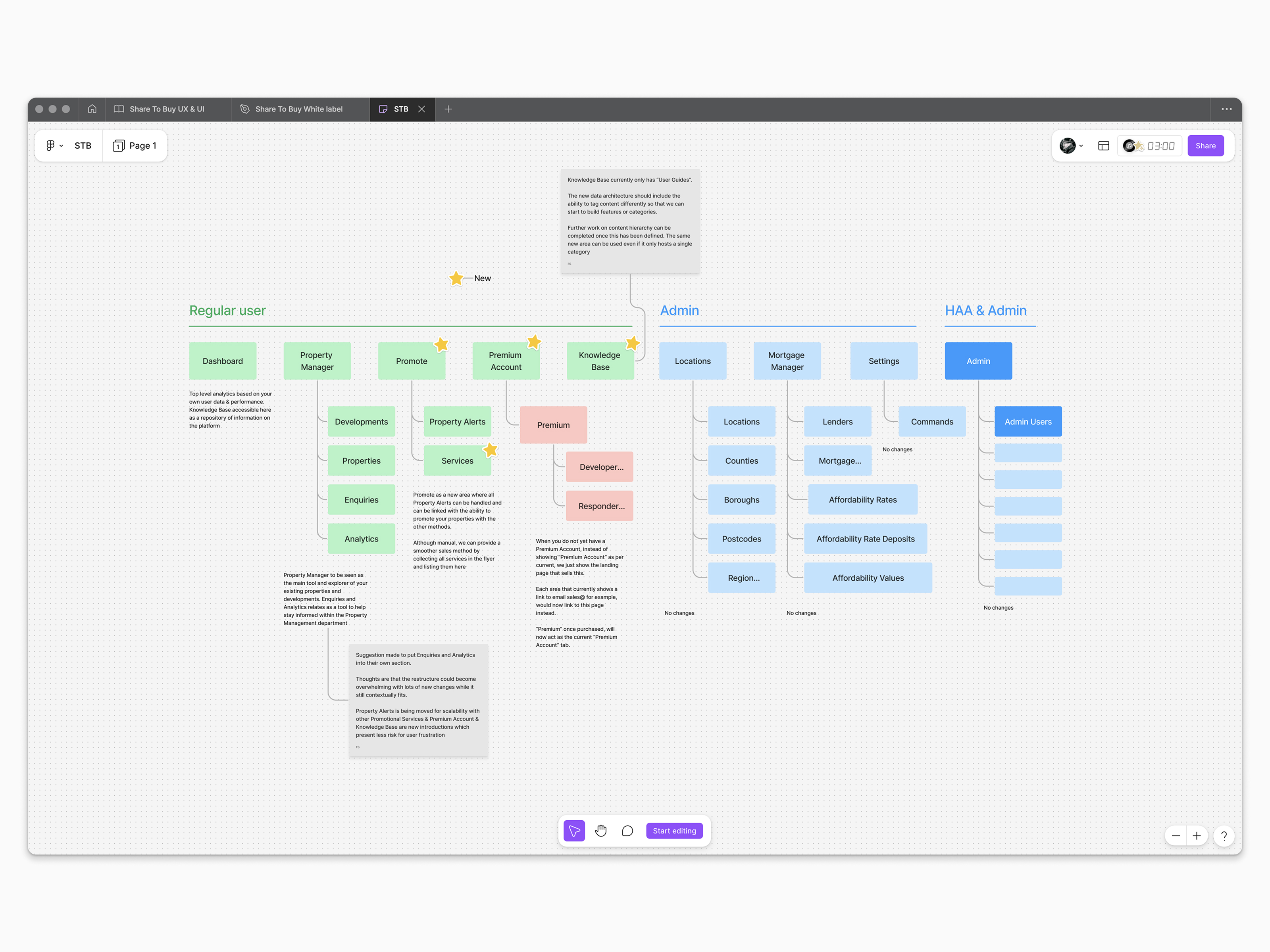Activate the Comment bubble tool
Viewport: 1270px width, 952px height.
[627, 830]
